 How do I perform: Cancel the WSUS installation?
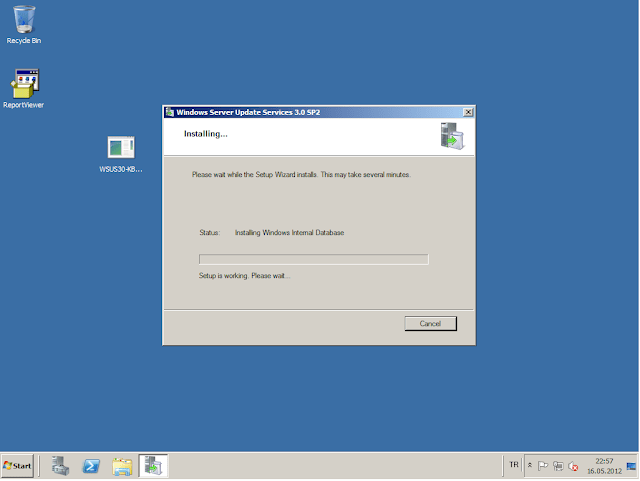coord(430,323)
